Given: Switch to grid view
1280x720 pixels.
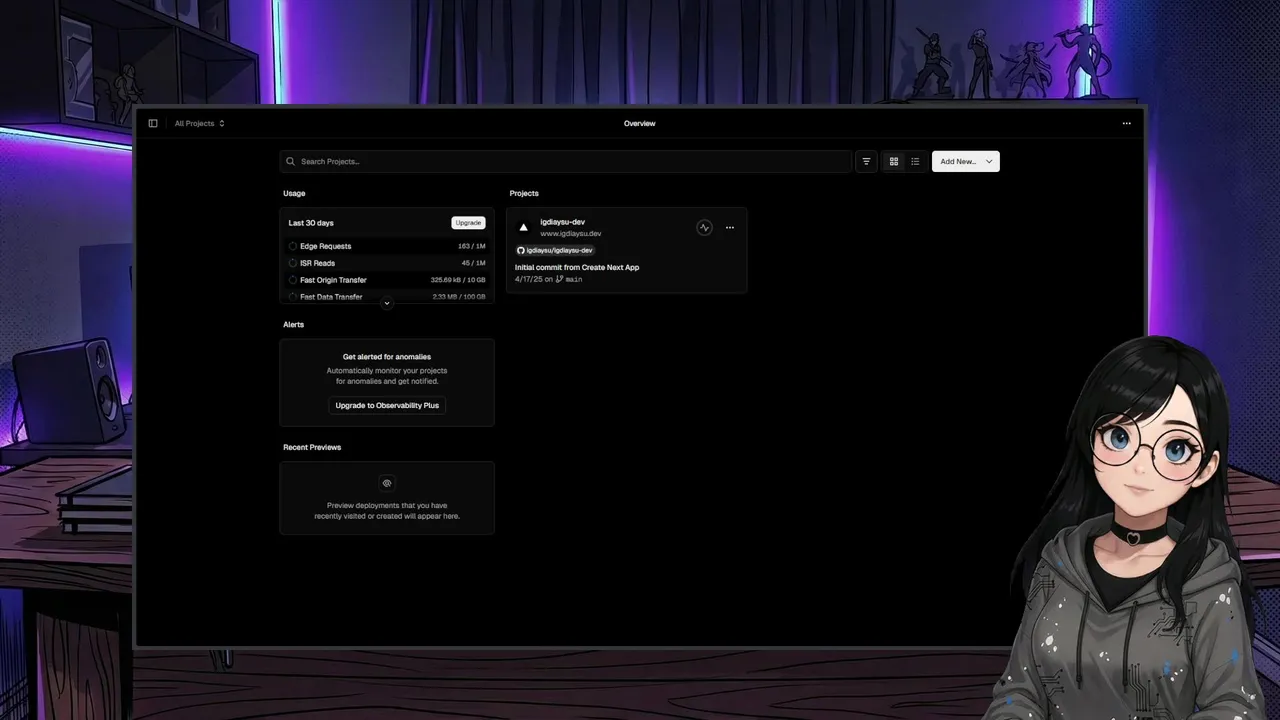Looking at the screenshot, I should [894, 161].
